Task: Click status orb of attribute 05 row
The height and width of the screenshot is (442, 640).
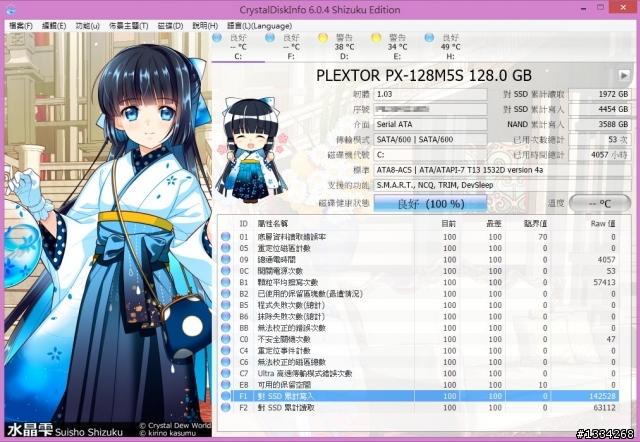Action: [x=225, y=248]
